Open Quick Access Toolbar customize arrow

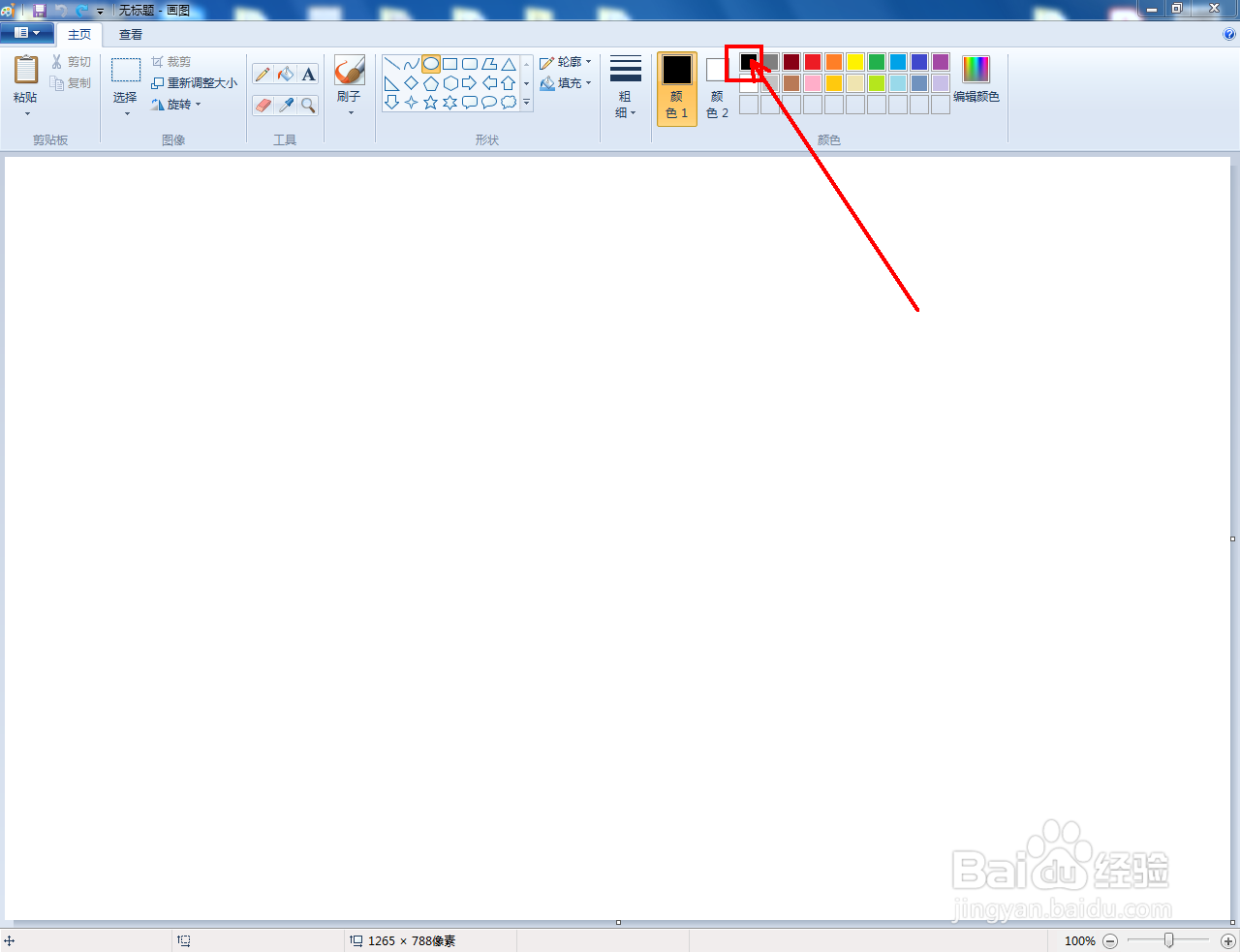point(100,11)
